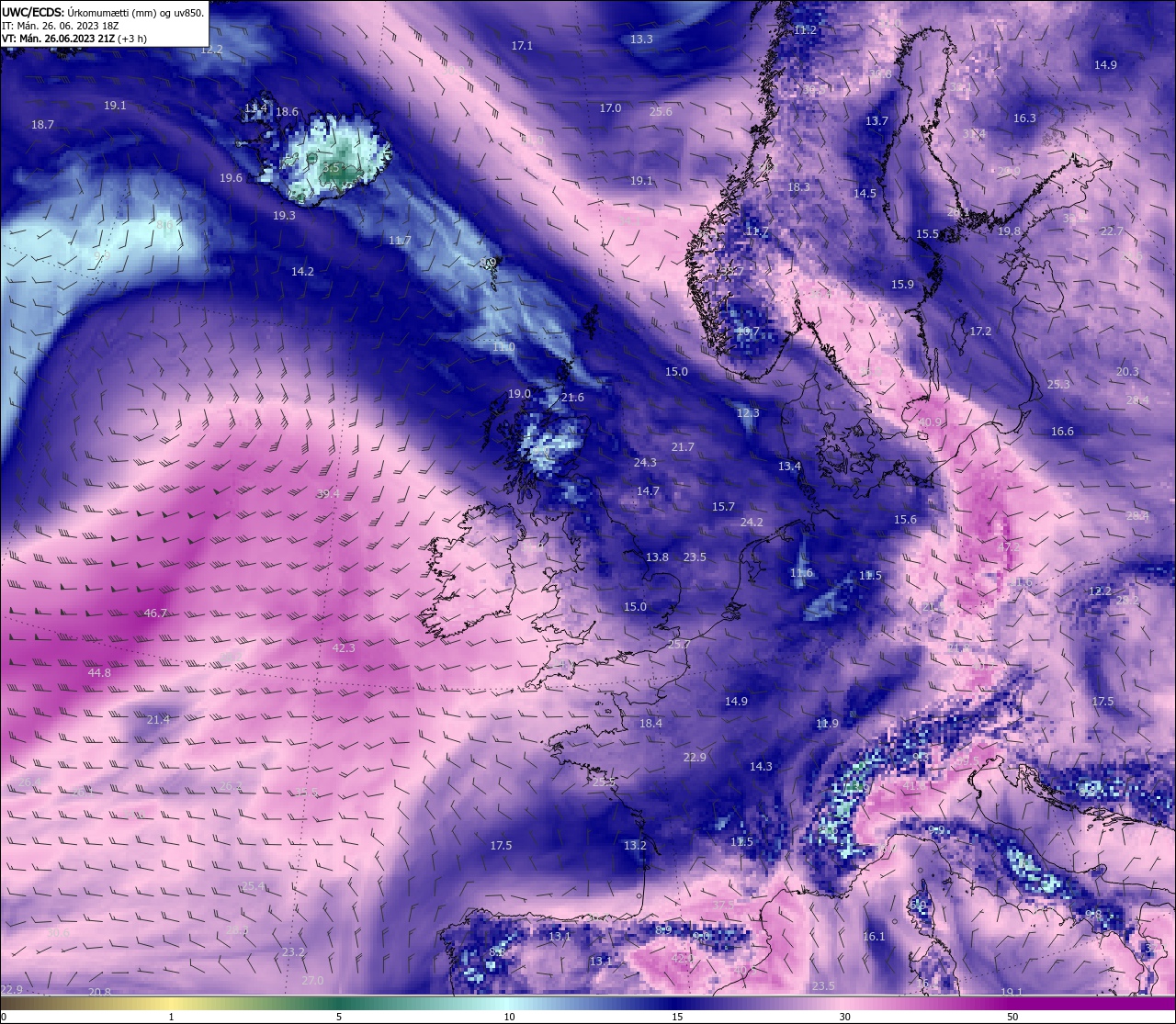Click the 17.2 map value
Viewport: 1176px width, 1024px height.
[980, 332]
